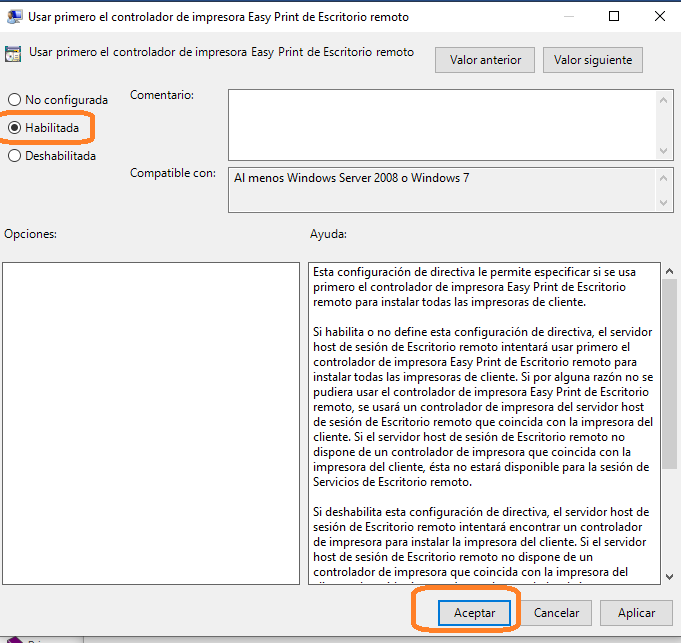This screenshot has width=681, height=643.
Task: Select the No configurada radio button
Action: point(14,99)
